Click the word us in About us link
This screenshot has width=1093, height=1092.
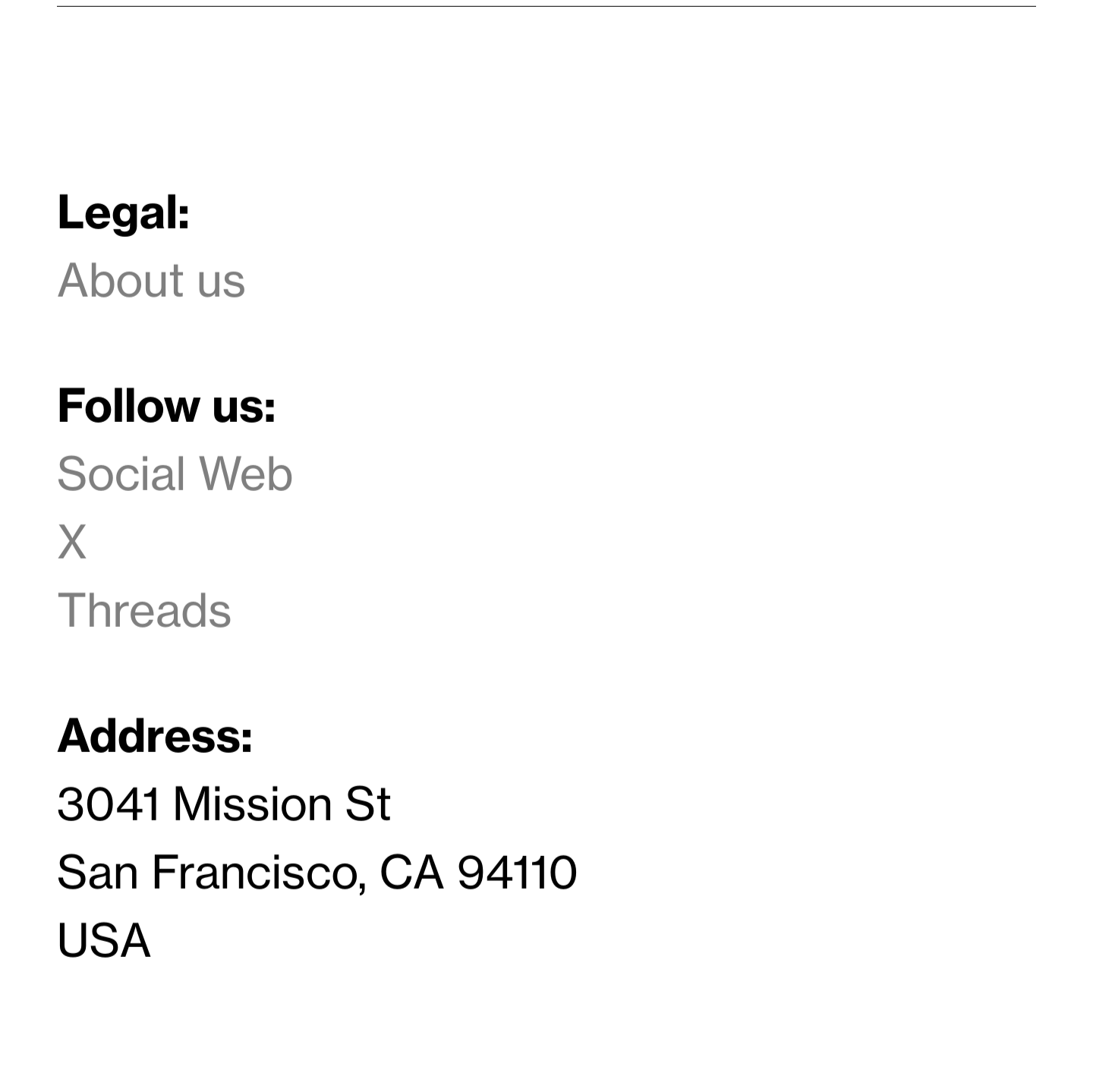221,282
